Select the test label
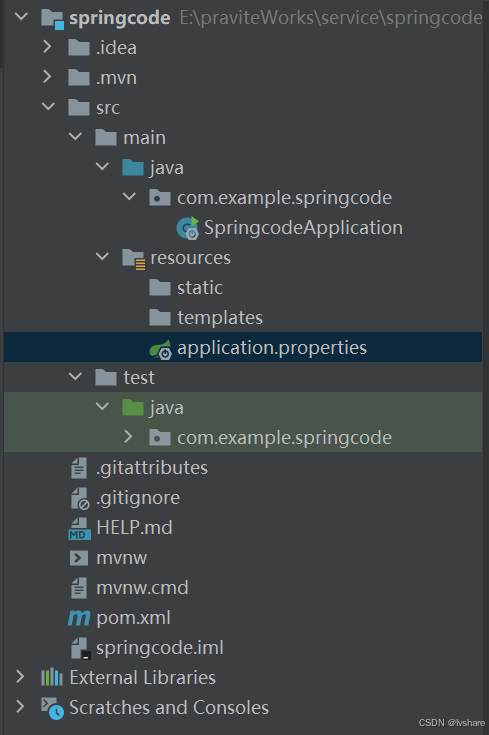The height and width of the screenshot is (735, 489). (x=139, y=378)
